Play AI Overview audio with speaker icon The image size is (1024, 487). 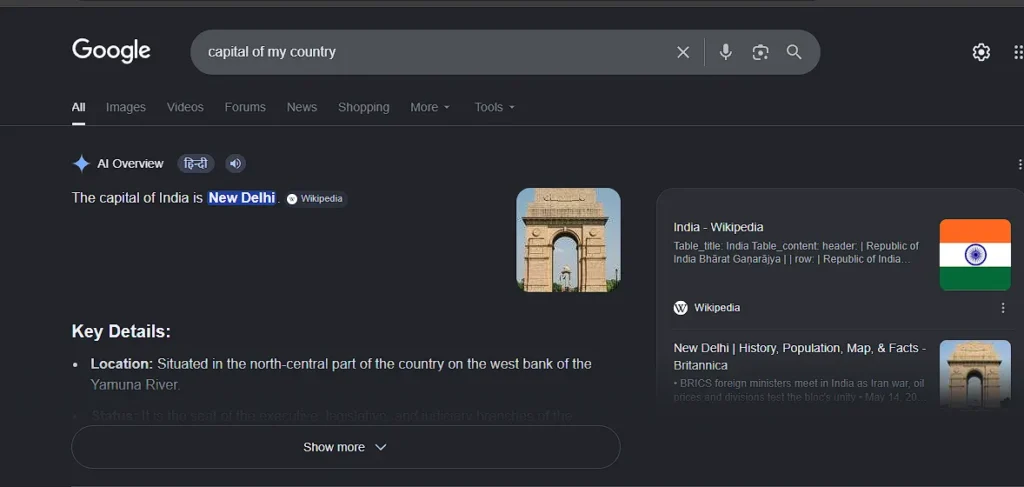point(236,164)
